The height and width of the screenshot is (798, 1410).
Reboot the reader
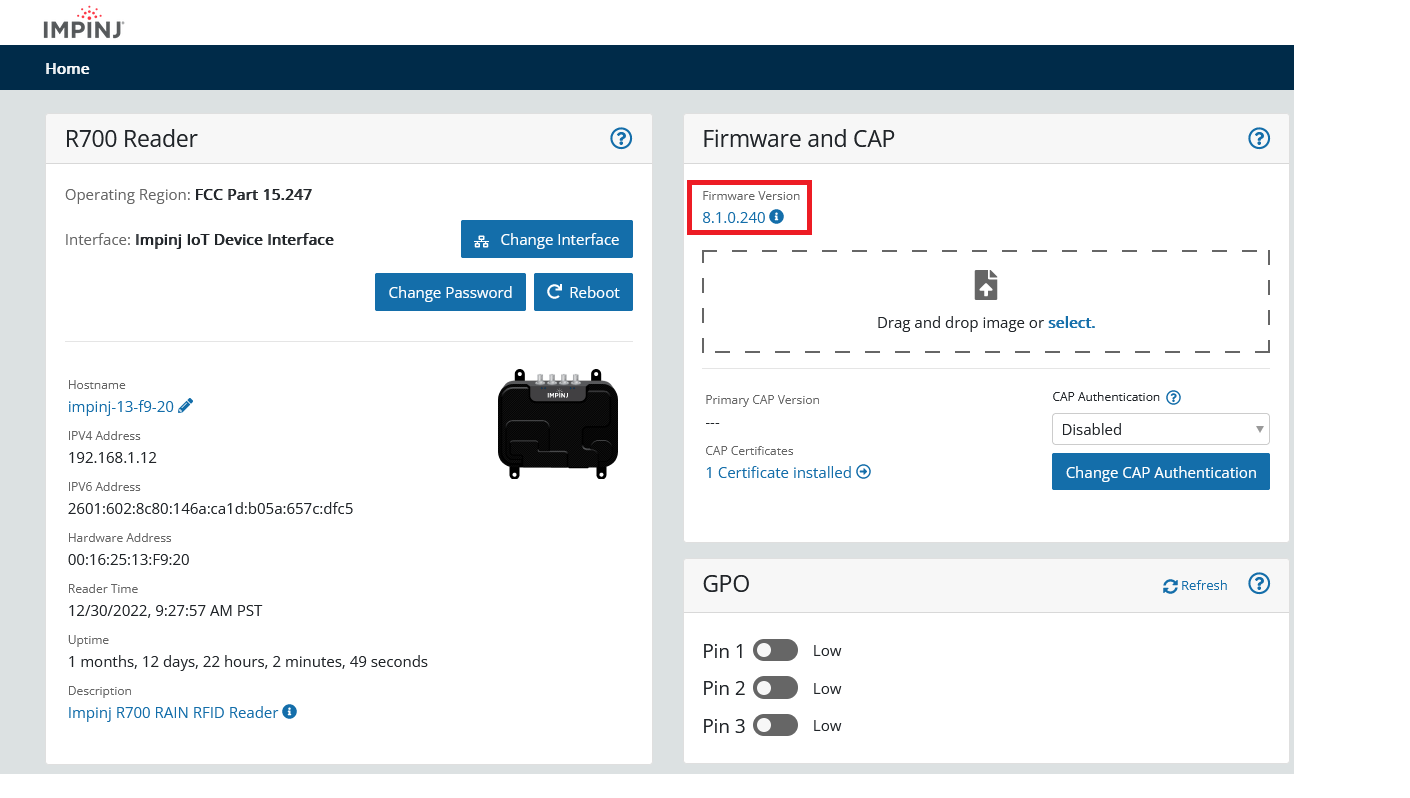pyautogui.click(x=583, y=292)
